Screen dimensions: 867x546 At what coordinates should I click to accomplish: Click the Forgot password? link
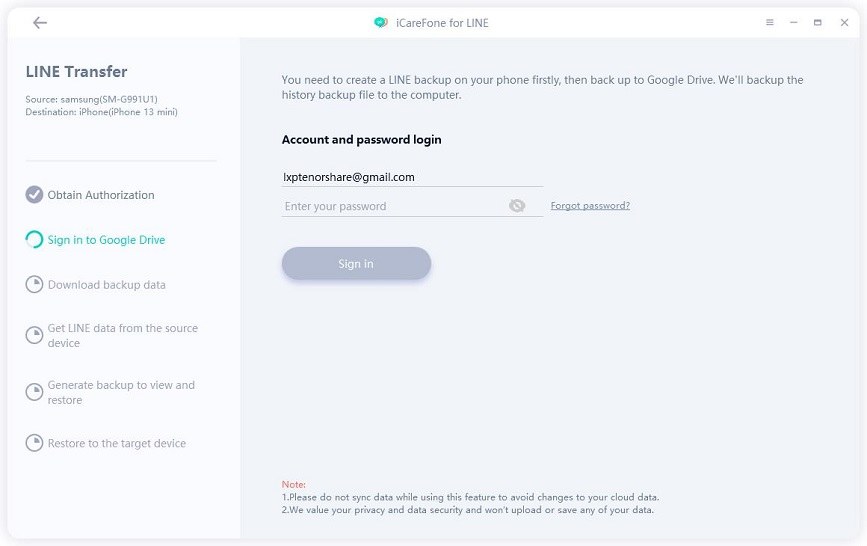click(590, 206)
